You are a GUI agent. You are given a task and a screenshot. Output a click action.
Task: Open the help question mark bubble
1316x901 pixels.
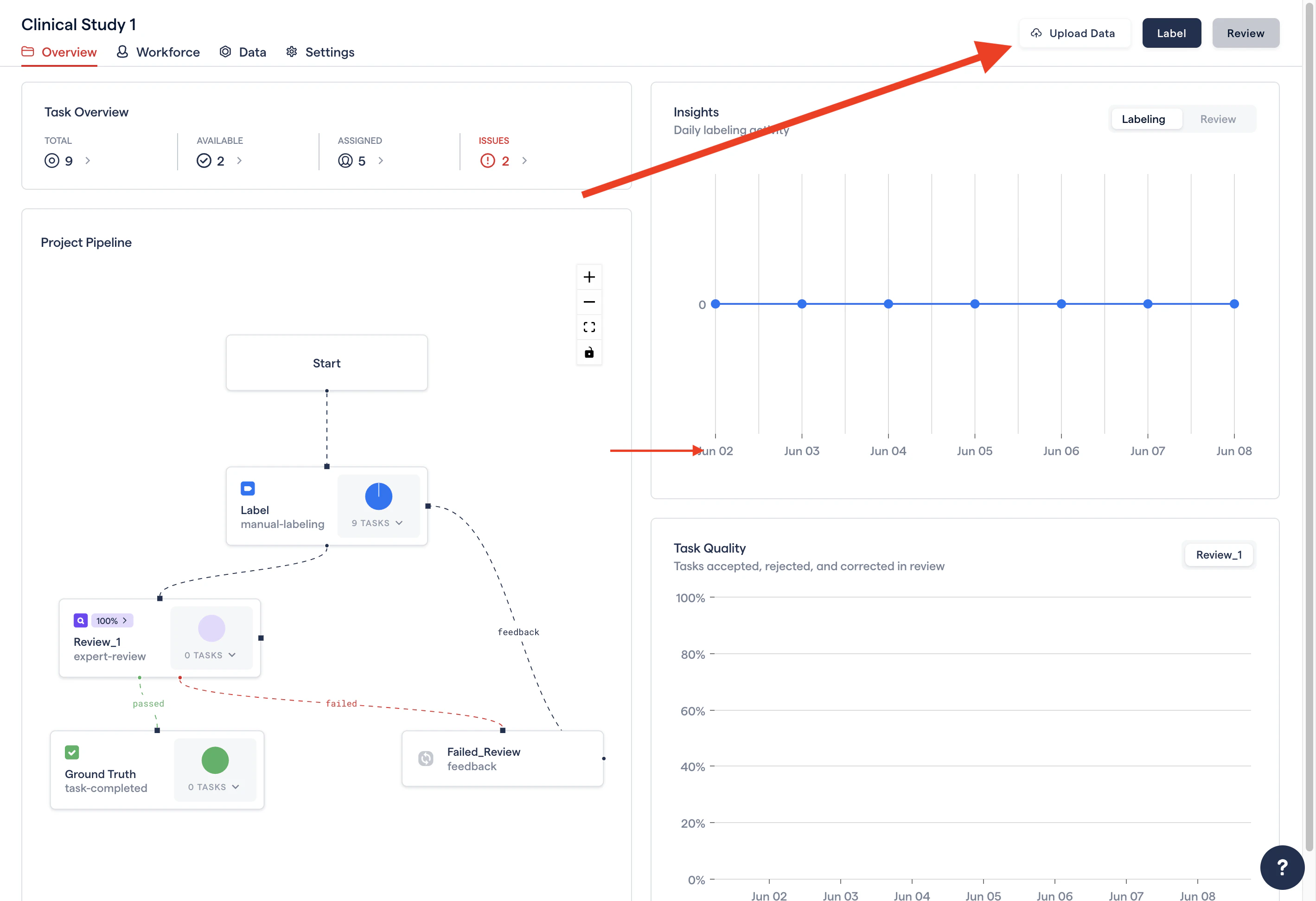pos(1282,867)
